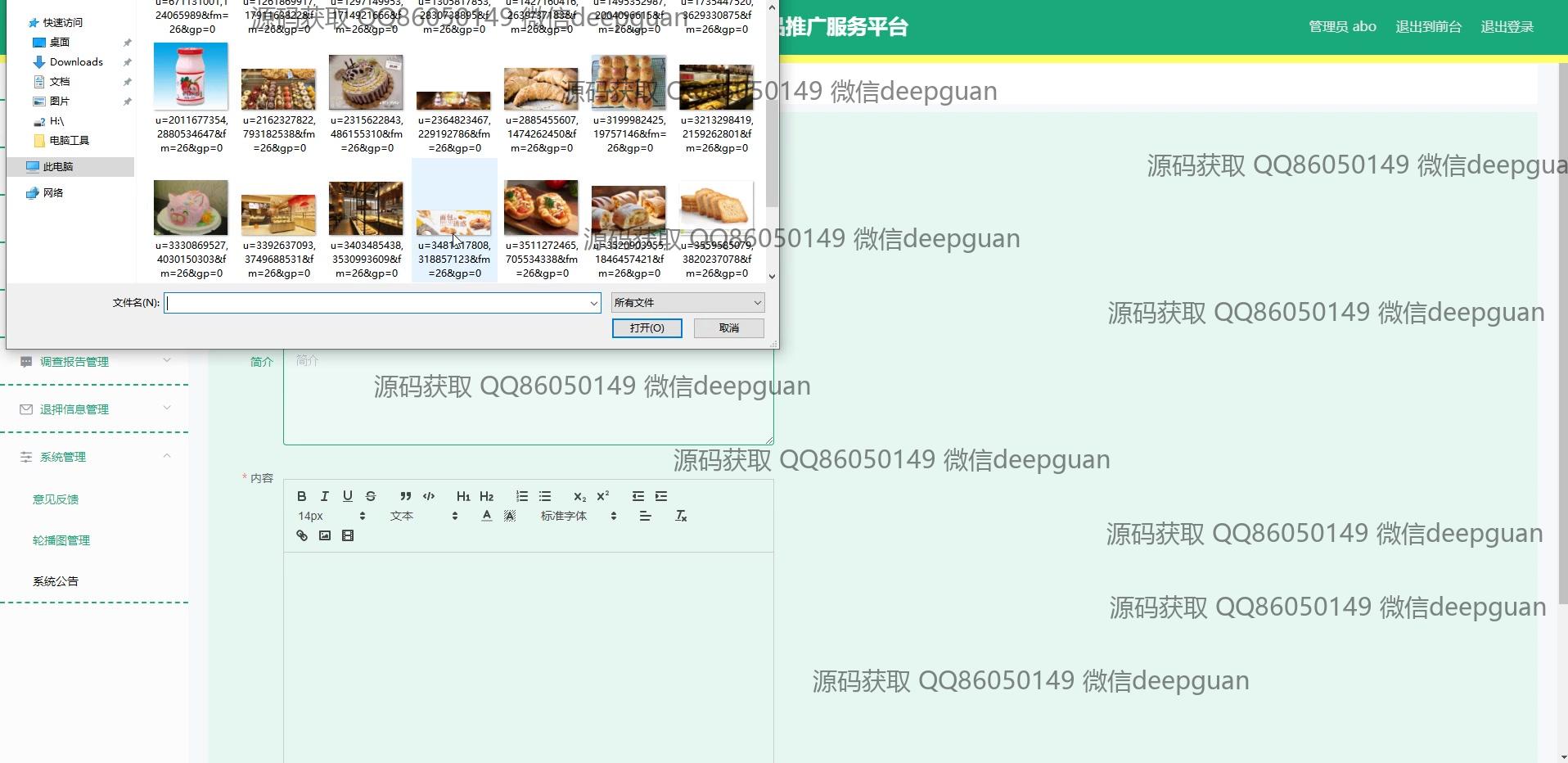
Task: Toggle bold formatting in the content editor
Action: pos(302,496)
